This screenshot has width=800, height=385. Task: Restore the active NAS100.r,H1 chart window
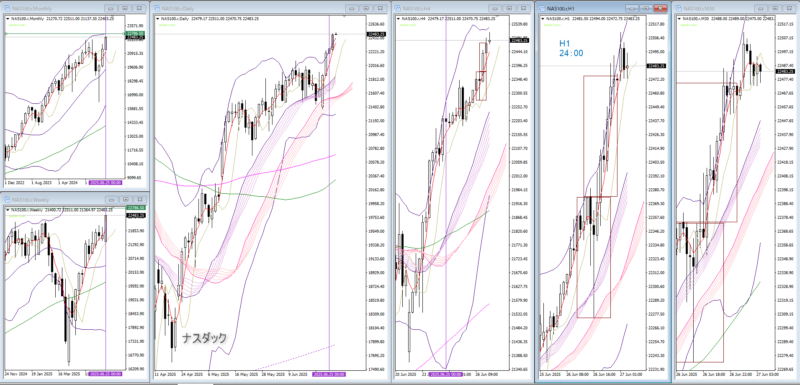[646, 9]
